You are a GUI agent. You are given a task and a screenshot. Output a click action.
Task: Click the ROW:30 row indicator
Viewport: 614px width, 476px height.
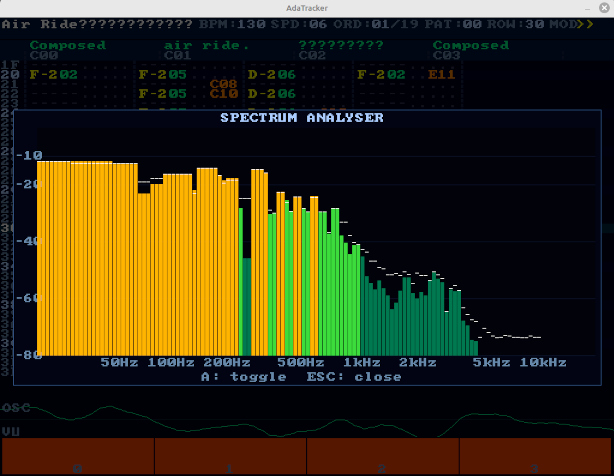pos(516,24)
